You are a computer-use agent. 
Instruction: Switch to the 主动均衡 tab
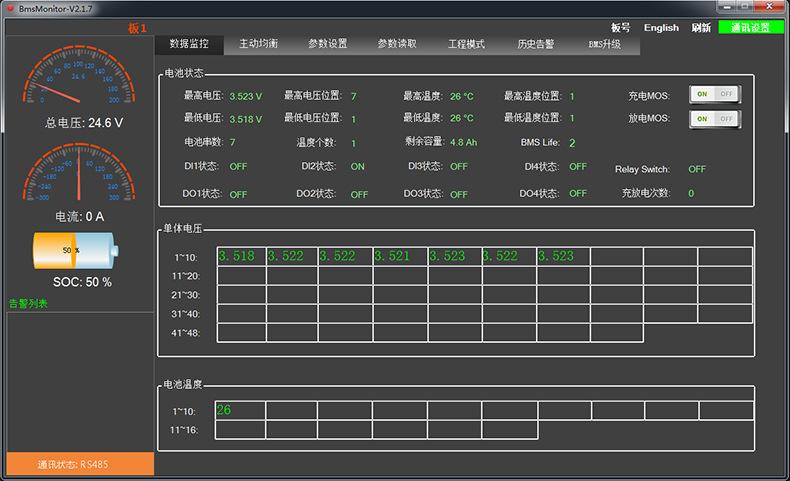(x=258, y=44)
